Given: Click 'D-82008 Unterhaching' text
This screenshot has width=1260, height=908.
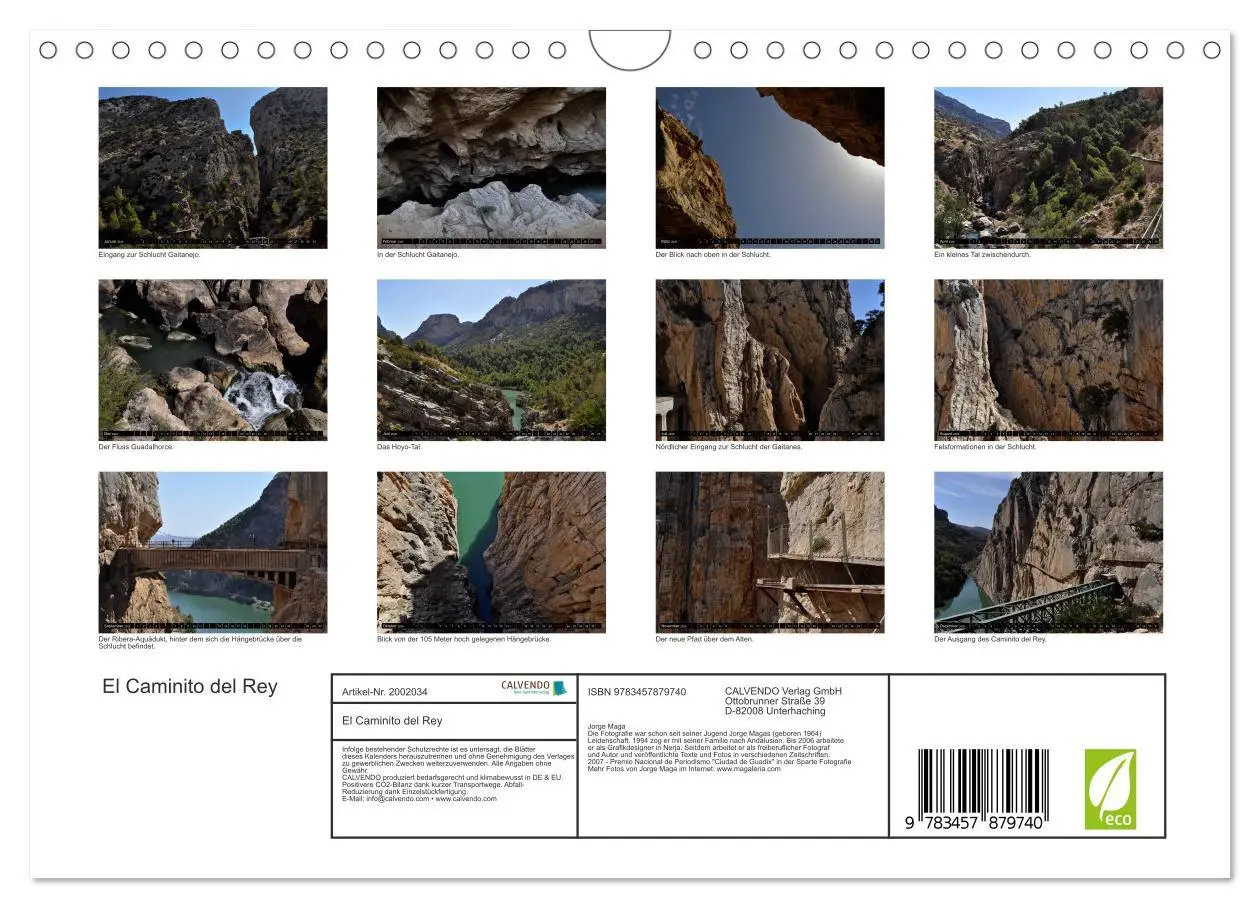Looking at the screenshot, I should click(775, 711).
